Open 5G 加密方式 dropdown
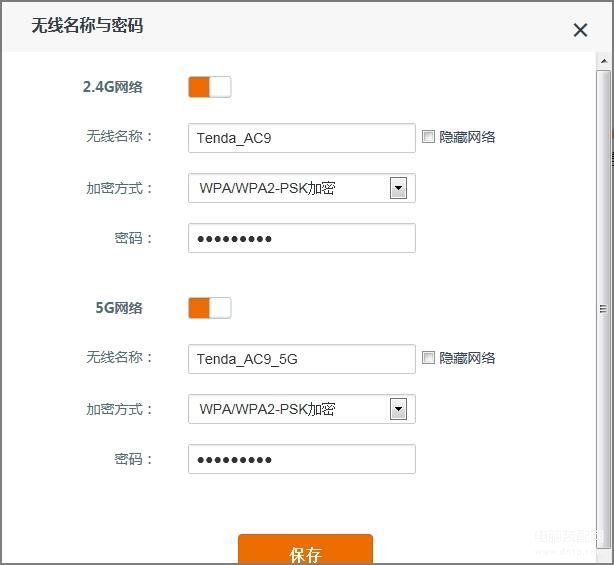This screenshot has width=614, height=565. tap(302, 409)
